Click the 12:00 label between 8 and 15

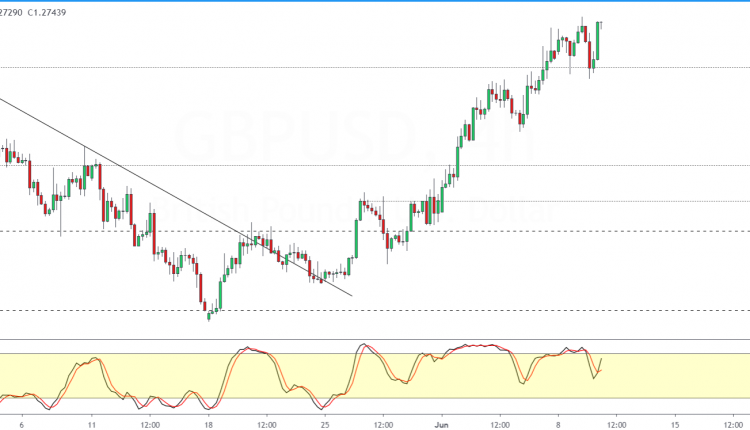[617, 425]
